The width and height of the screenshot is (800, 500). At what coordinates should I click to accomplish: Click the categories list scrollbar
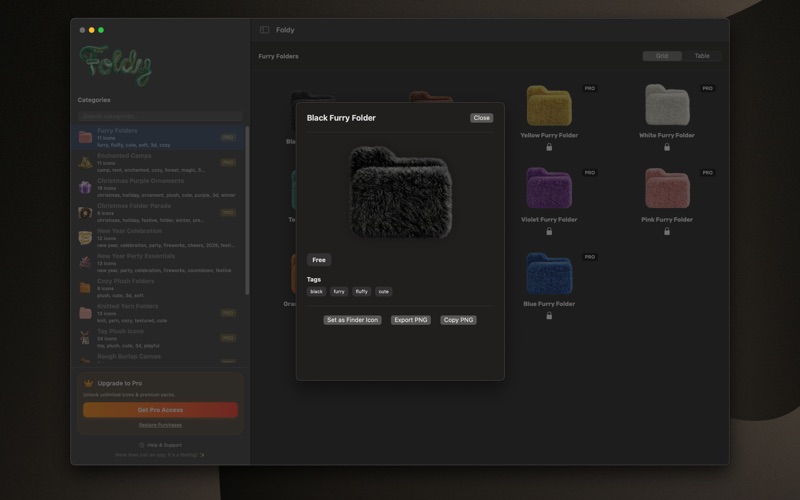[x=247, y=210]
